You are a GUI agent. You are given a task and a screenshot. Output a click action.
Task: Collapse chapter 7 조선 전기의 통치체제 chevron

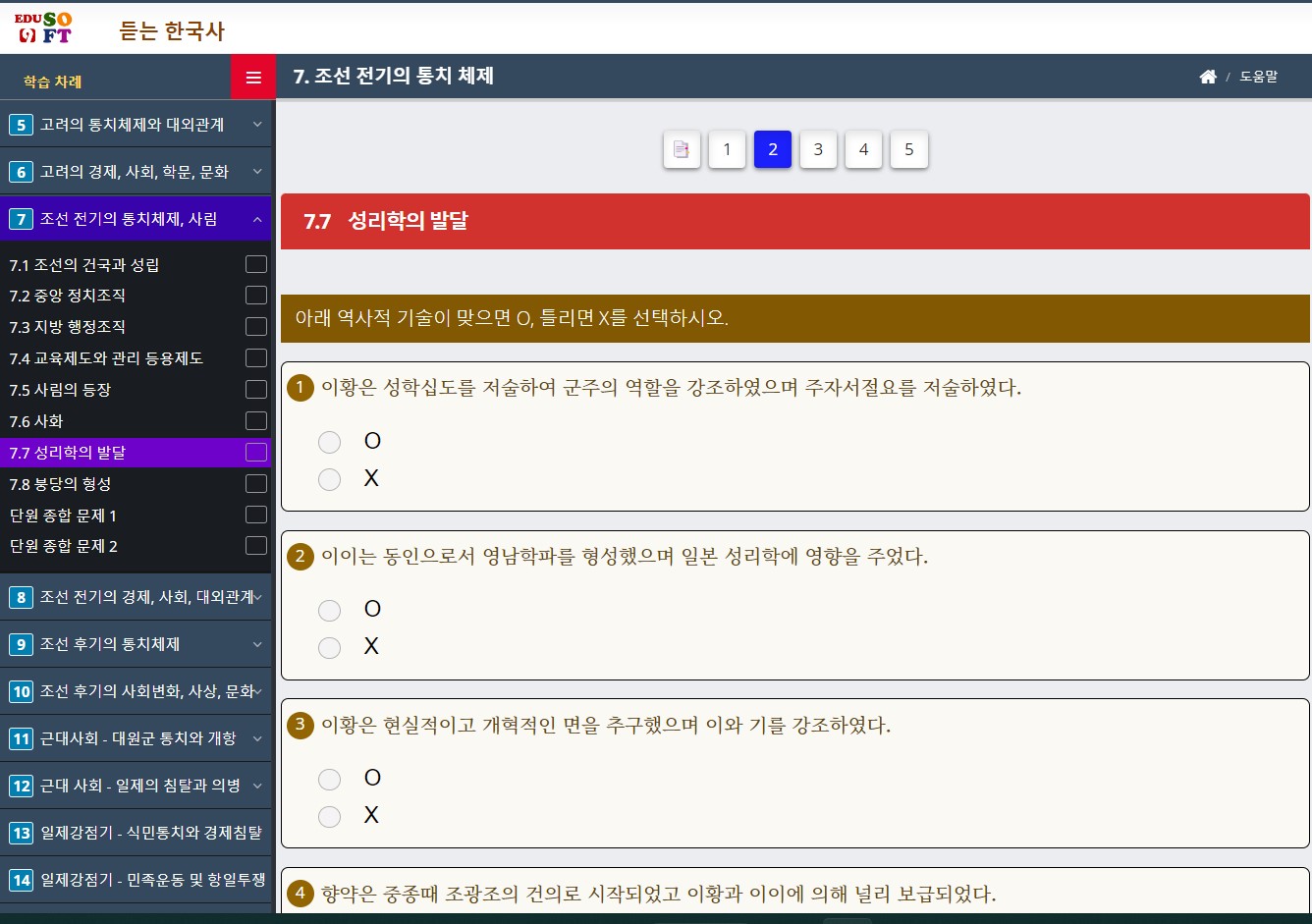coord(257,219)
